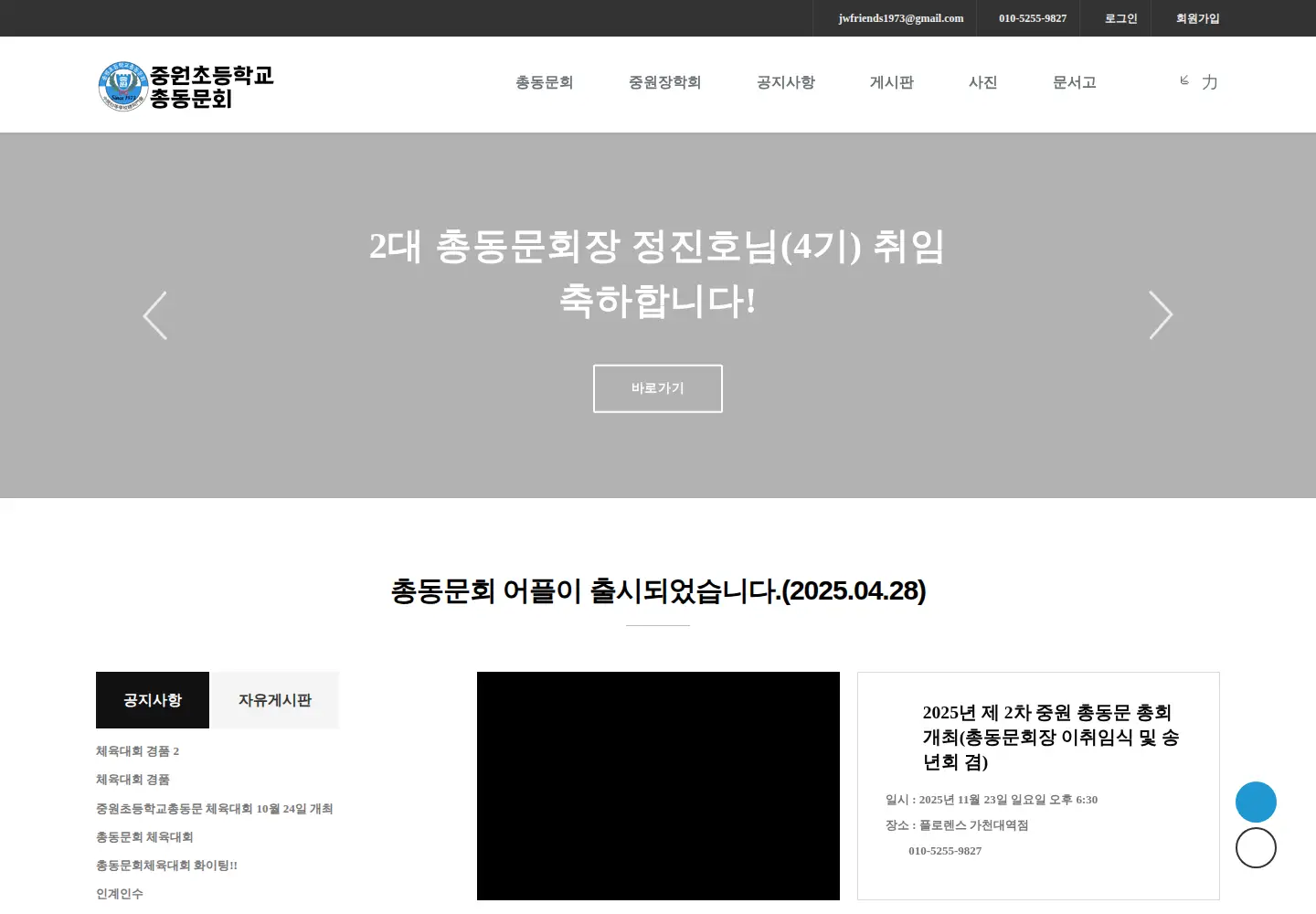Click the 일시 : 2025년 11월 23일 text
This screenshot has height=914, width=1316.
(x=992, y=800)
